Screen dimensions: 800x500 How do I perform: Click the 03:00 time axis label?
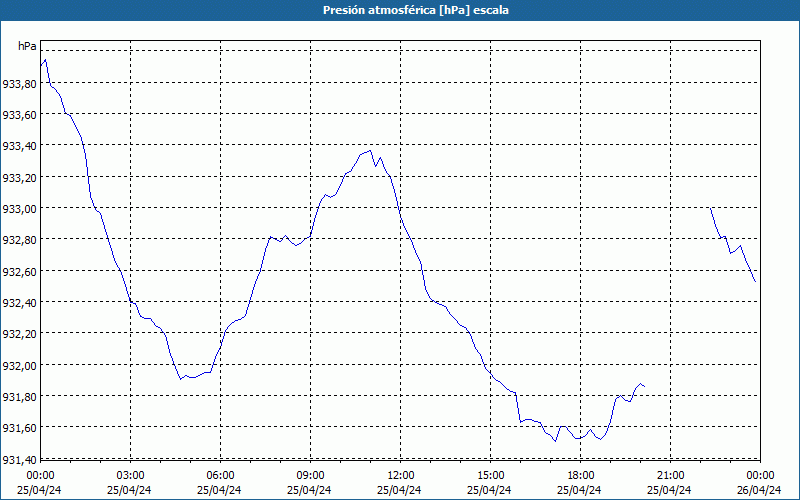(130, 476)
